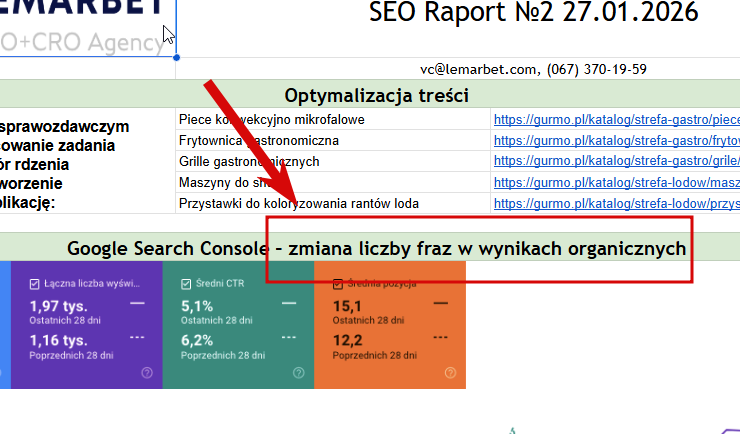Open the gurmo.pl strefa-lodow przystawki link
This screenshot has width=740, height=434.
pos(616,203)
